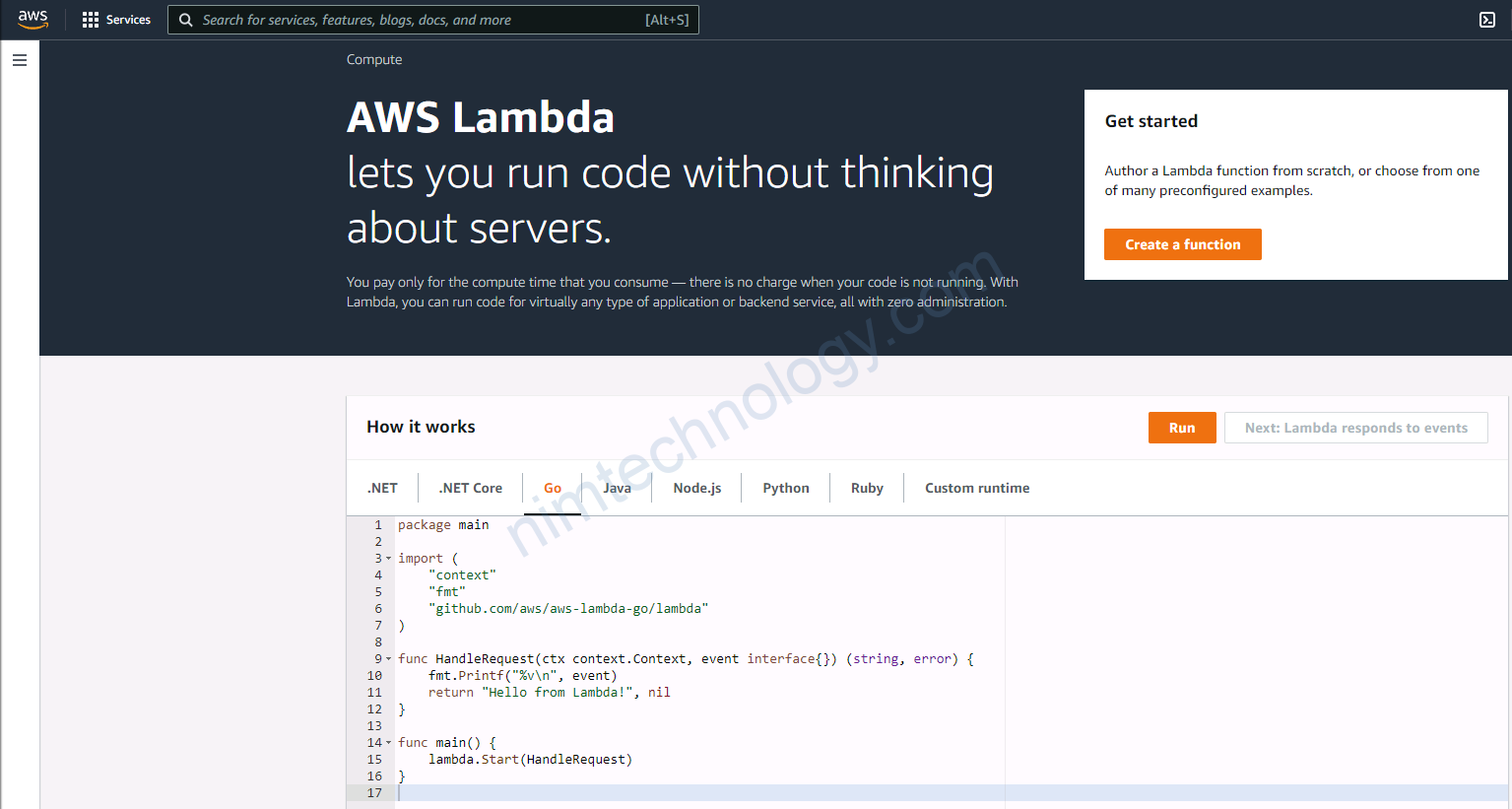Viewport: 1512px width, 809px height.
Task: Switch to the .NET Core tab
Action: 471,488
